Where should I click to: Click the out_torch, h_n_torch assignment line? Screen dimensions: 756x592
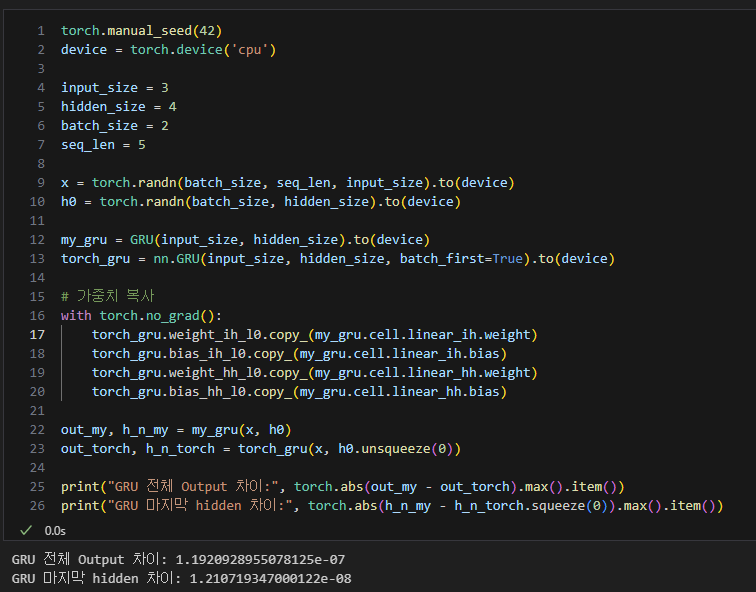pos(261,449)
